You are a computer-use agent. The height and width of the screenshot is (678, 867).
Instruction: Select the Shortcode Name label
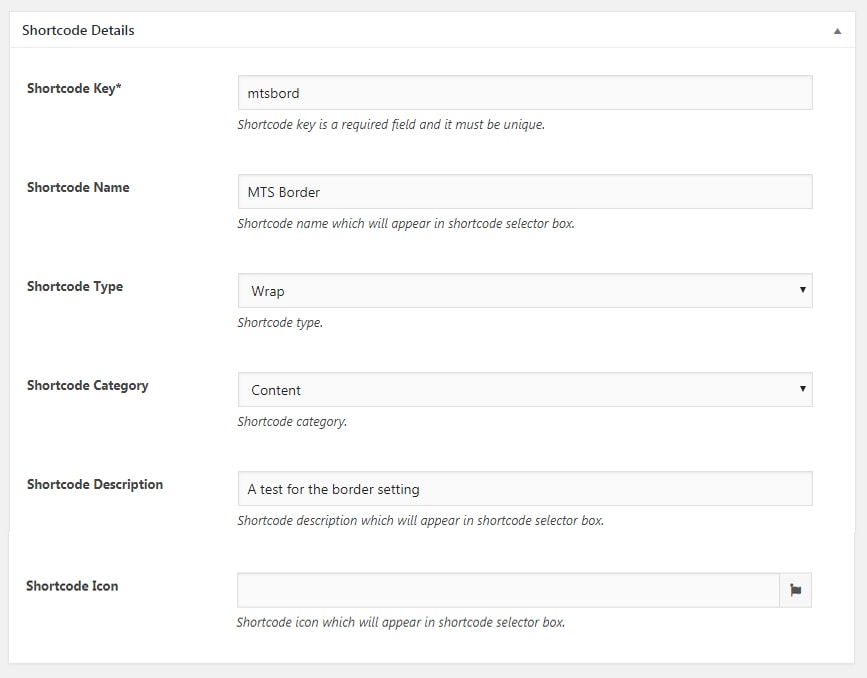tap(78, 187)
